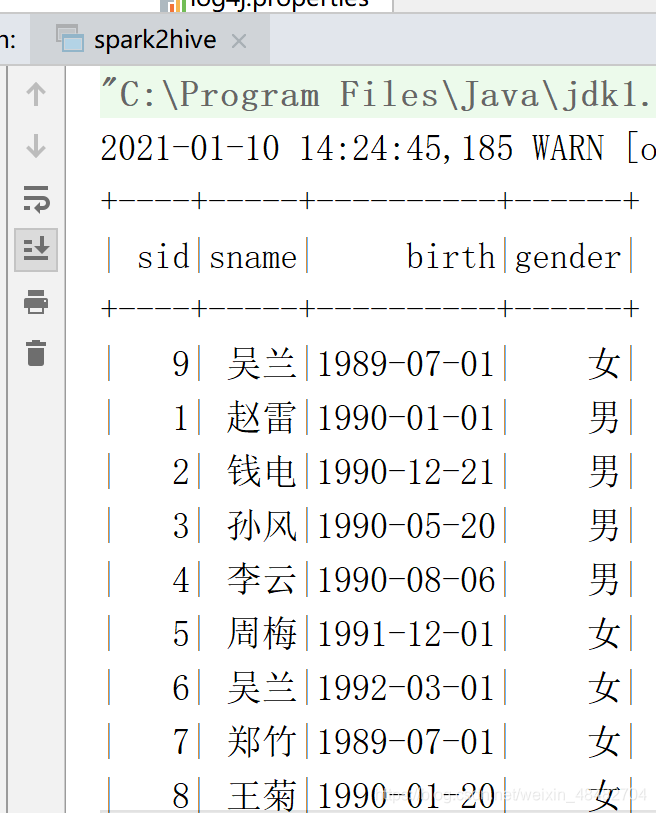The image size is (656, 813).
Task: Click the Print console output icon
Action: [36, 301]
